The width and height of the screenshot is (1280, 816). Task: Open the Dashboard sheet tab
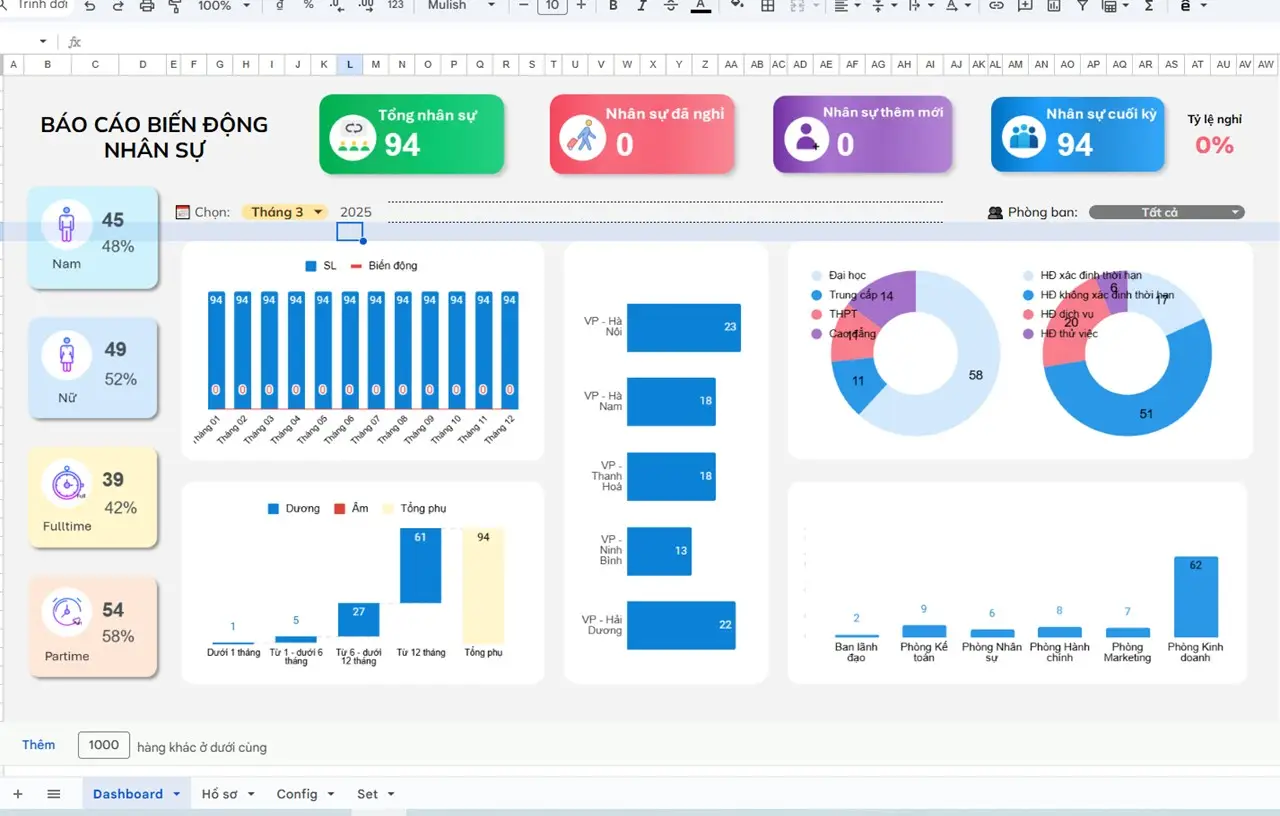[x=135, y=794]
